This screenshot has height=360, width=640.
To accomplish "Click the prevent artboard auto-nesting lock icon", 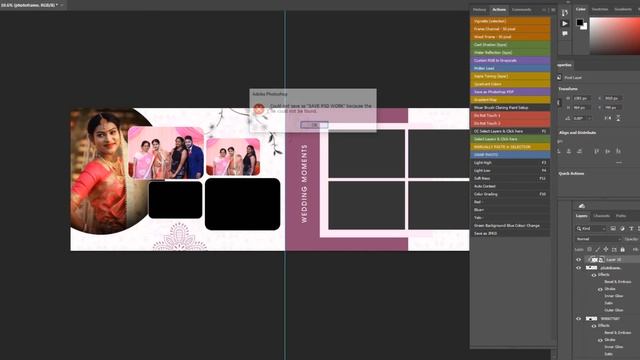I will click(614, 249).
